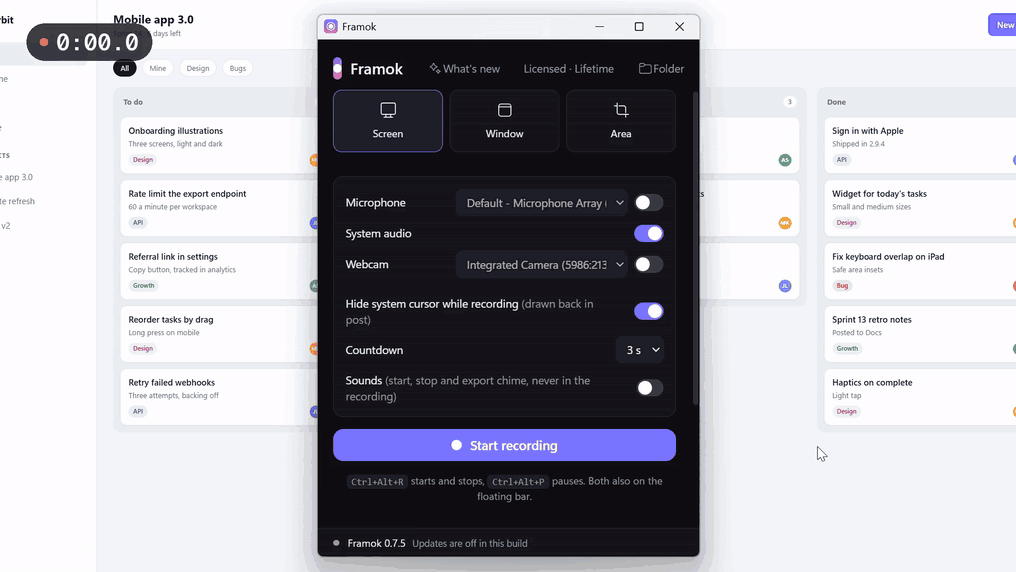Viewport: 1016px width, 572px height.
Task: Open Rate limit the export endpoint card
Action: coord(219,208)
